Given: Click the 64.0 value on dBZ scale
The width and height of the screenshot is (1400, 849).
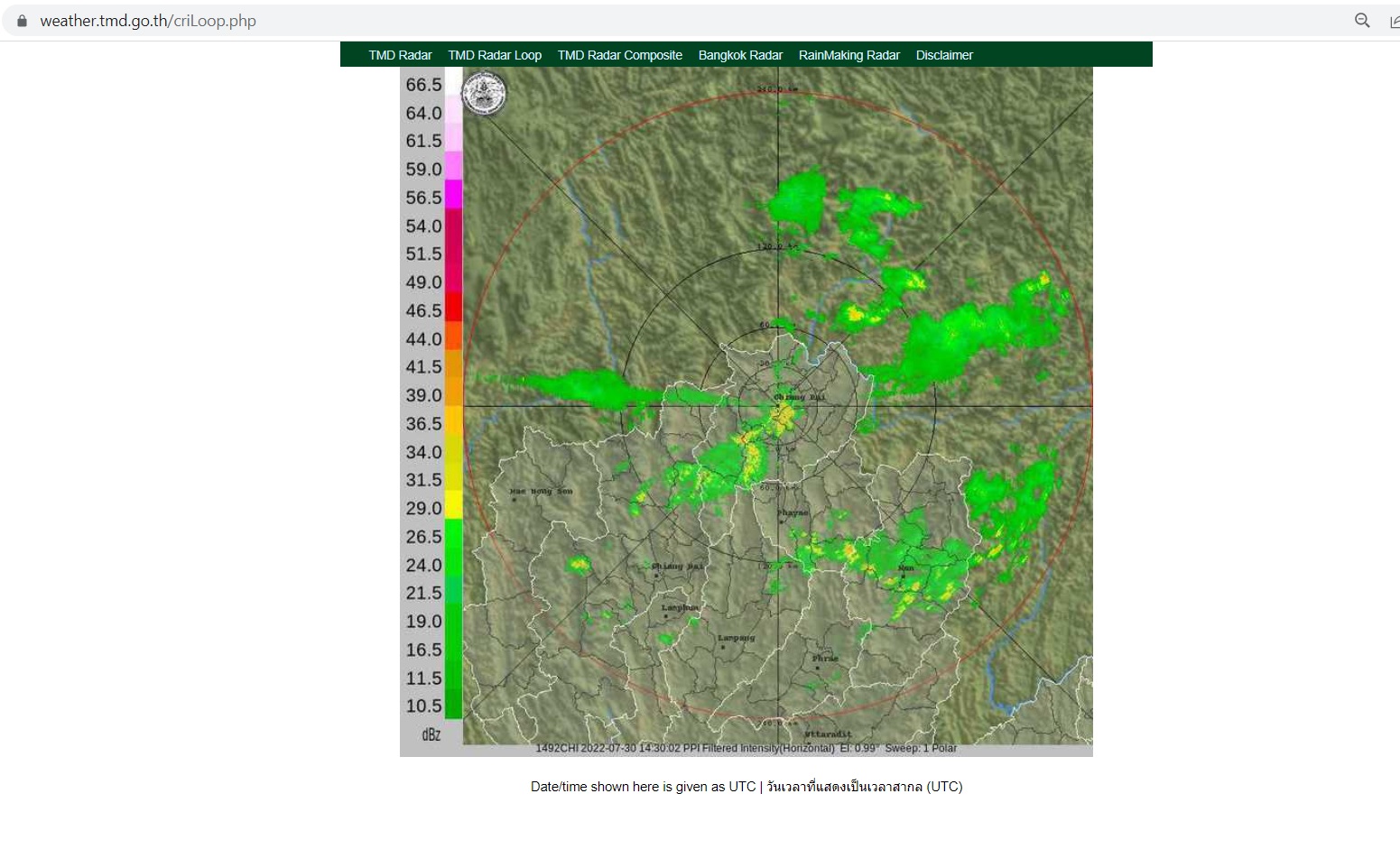Looking at the screenshot, I should click(423, 113).
